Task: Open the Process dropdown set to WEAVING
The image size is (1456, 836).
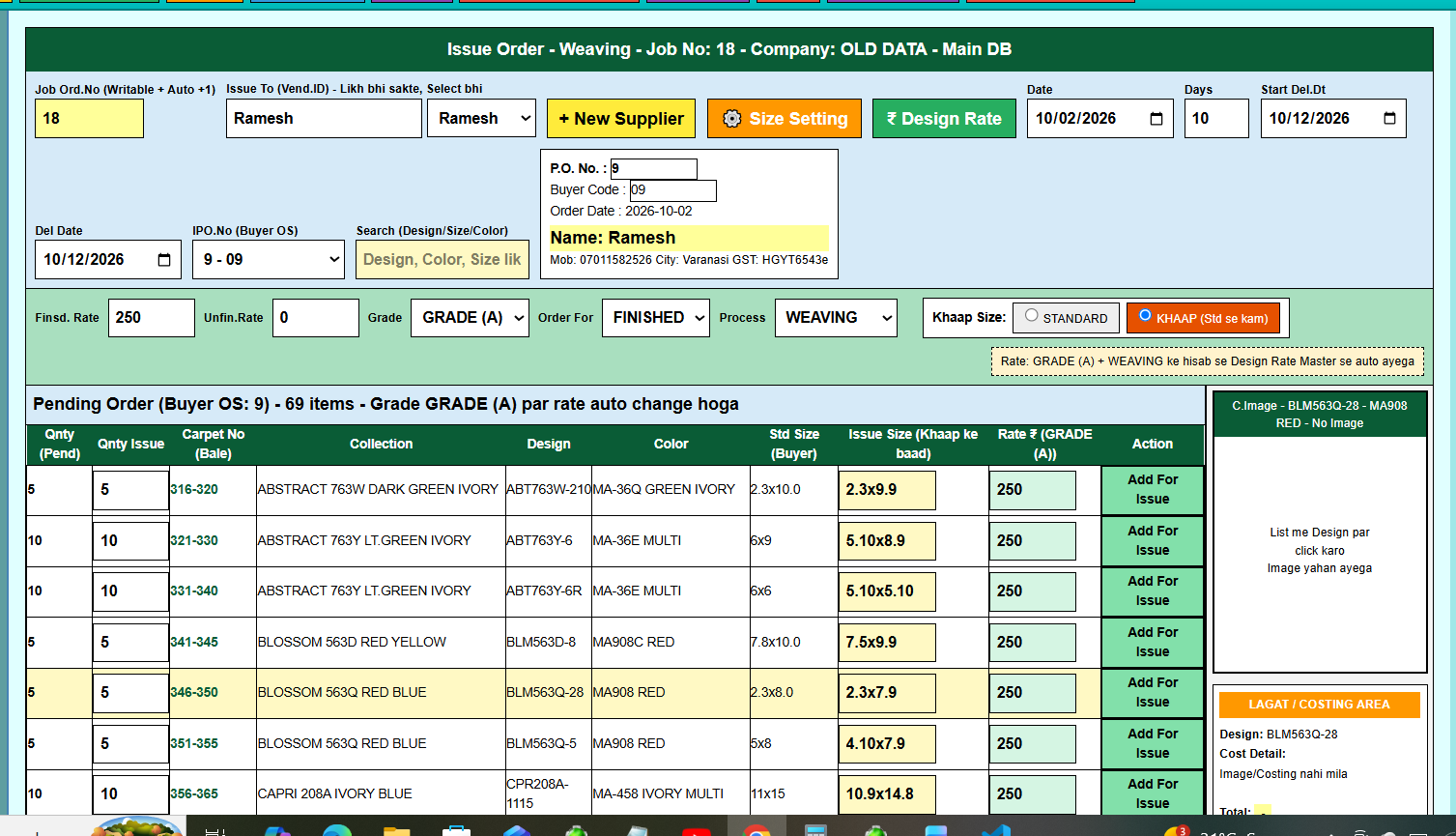Action: pos(836,318)
